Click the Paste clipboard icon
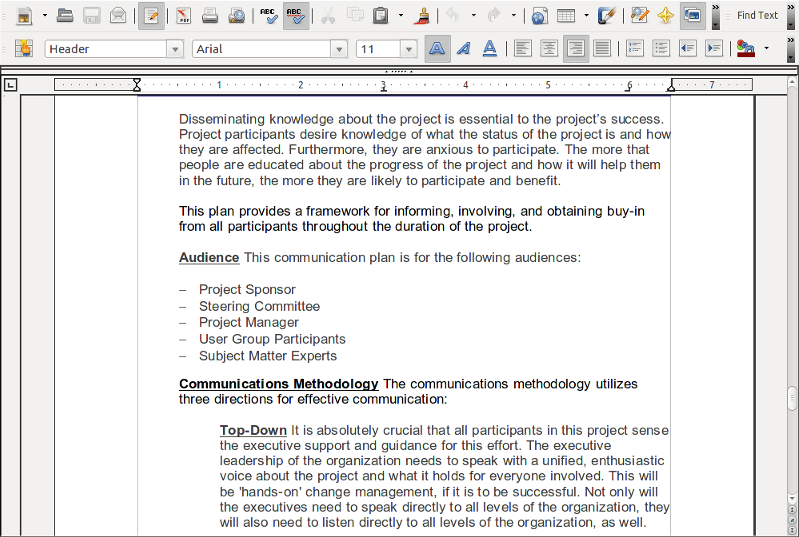The image size is (799, 537). pos(381,16)
